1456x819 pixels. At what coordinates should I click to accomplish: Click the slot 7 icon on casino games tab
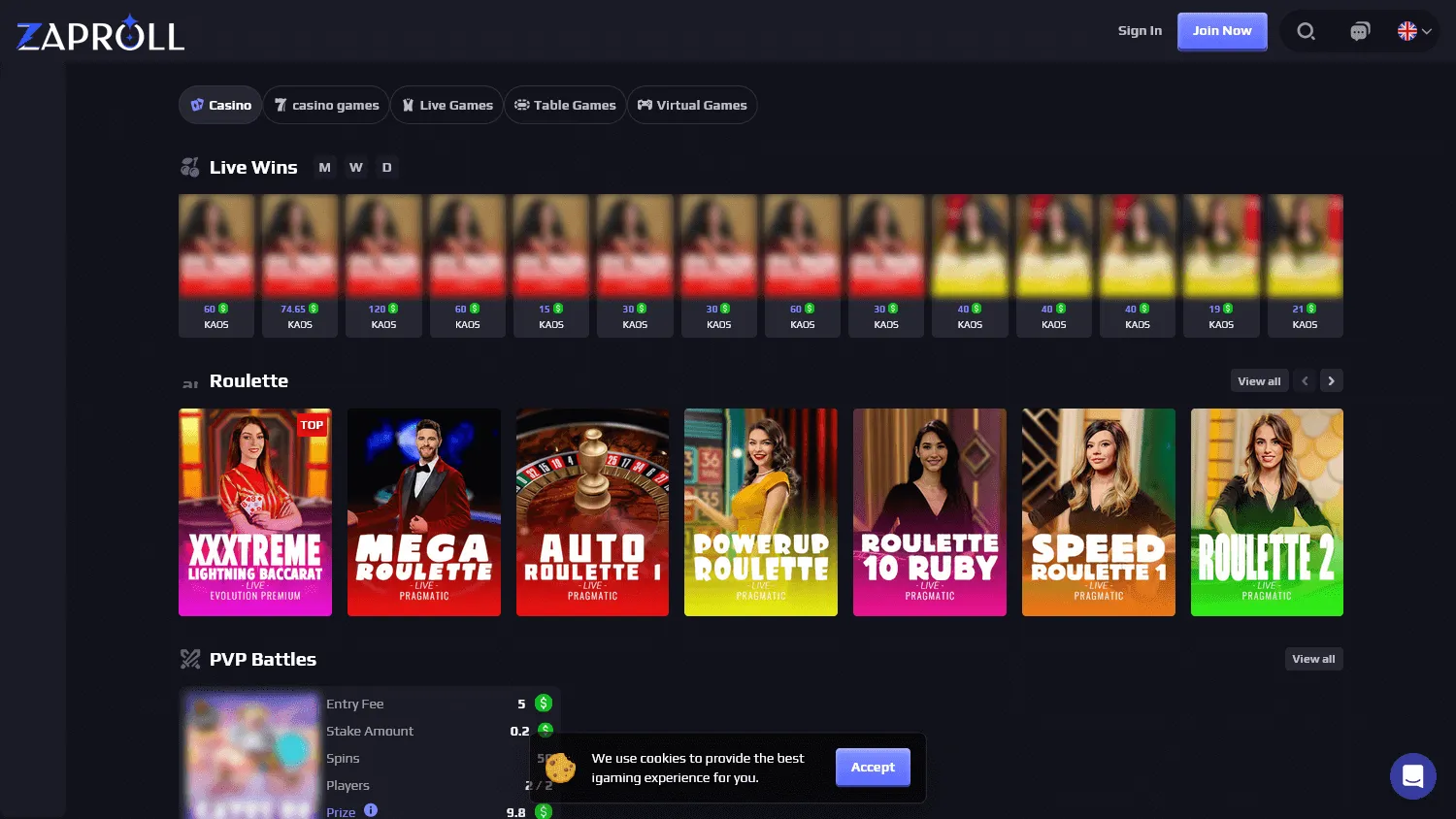281,105
